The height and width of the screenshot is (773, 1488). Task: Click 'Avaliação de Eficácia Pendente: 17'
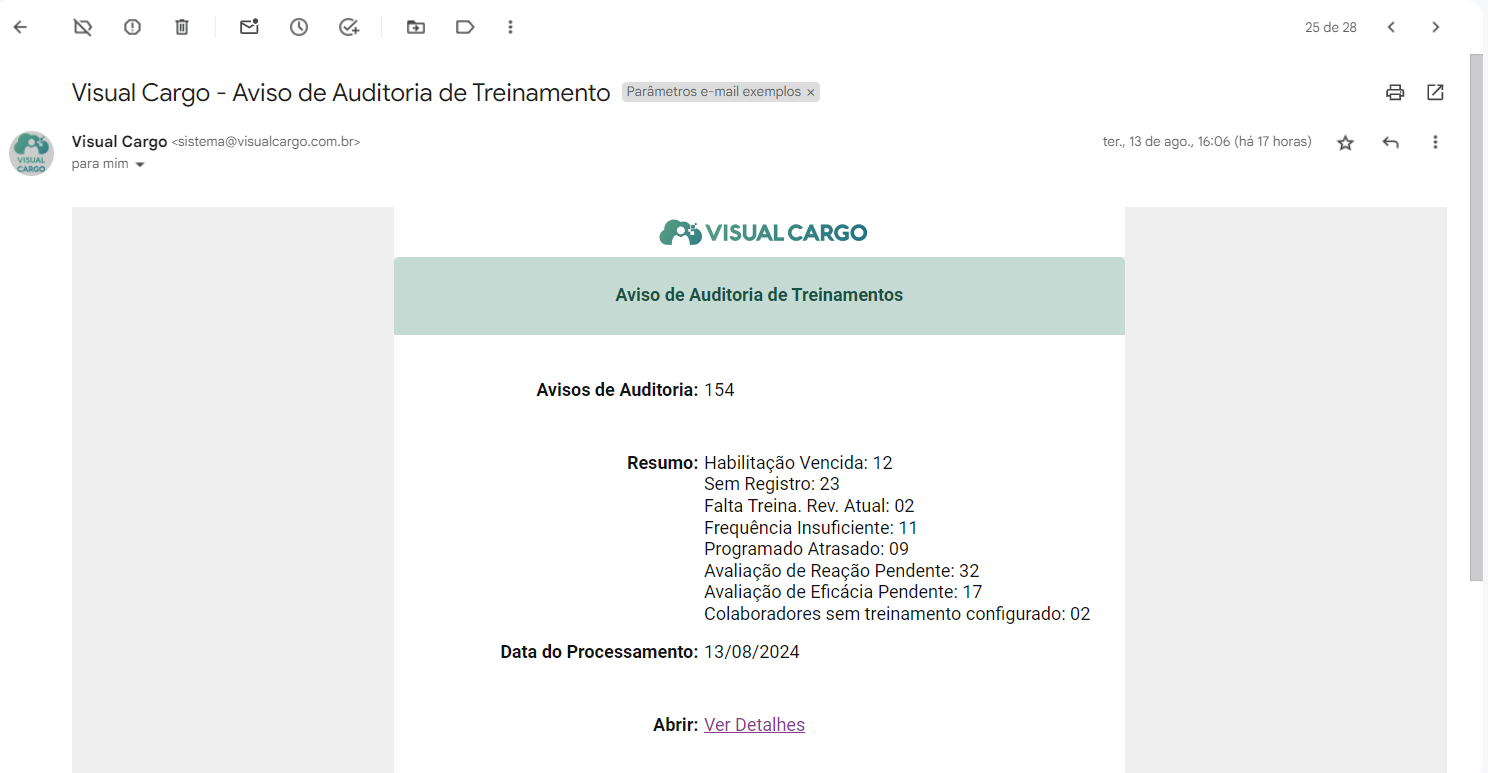[x=843, y=592]
